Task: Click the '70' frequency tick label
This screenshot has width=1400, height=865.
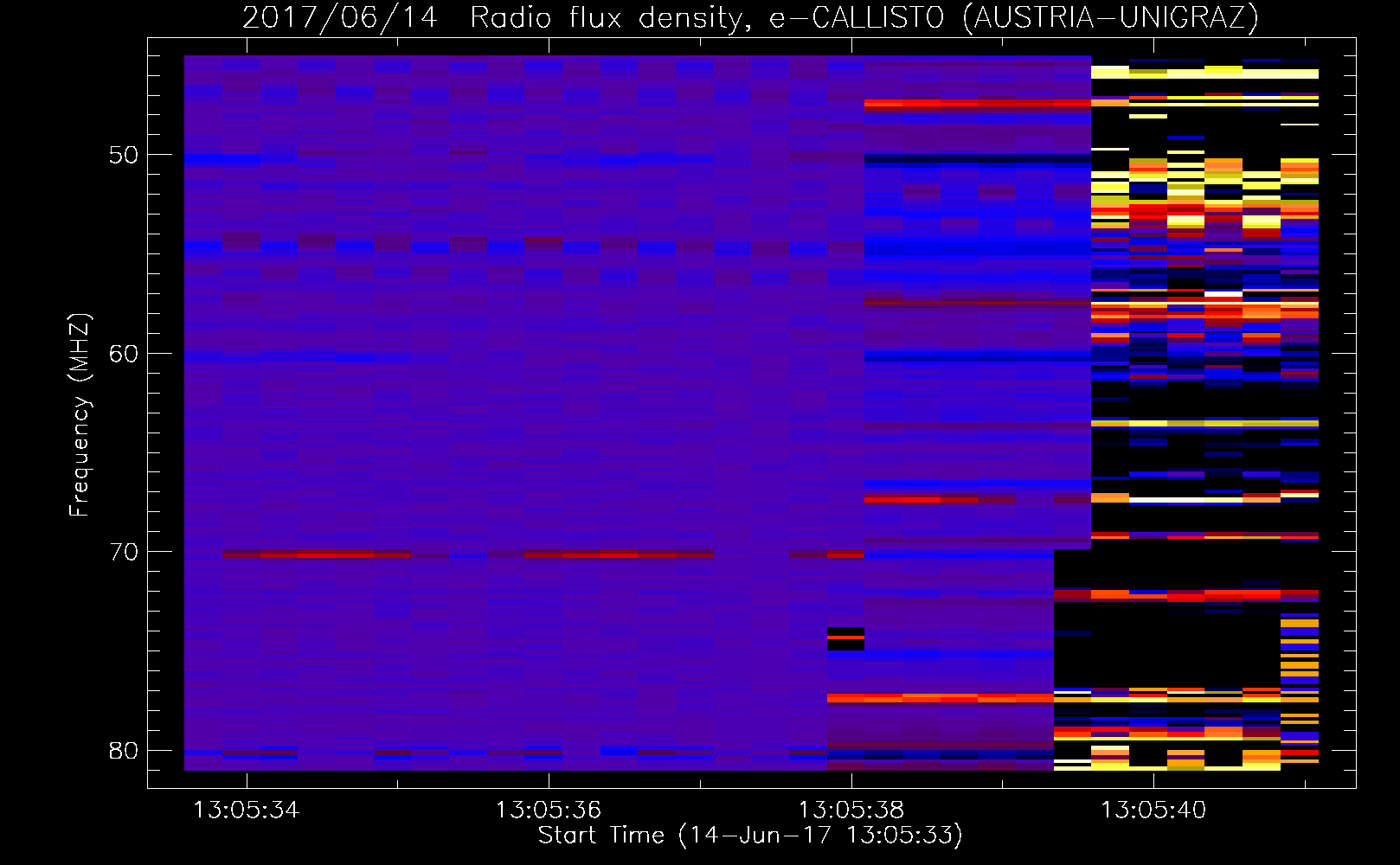Action: pyautogui.click(x=124, y=552)
